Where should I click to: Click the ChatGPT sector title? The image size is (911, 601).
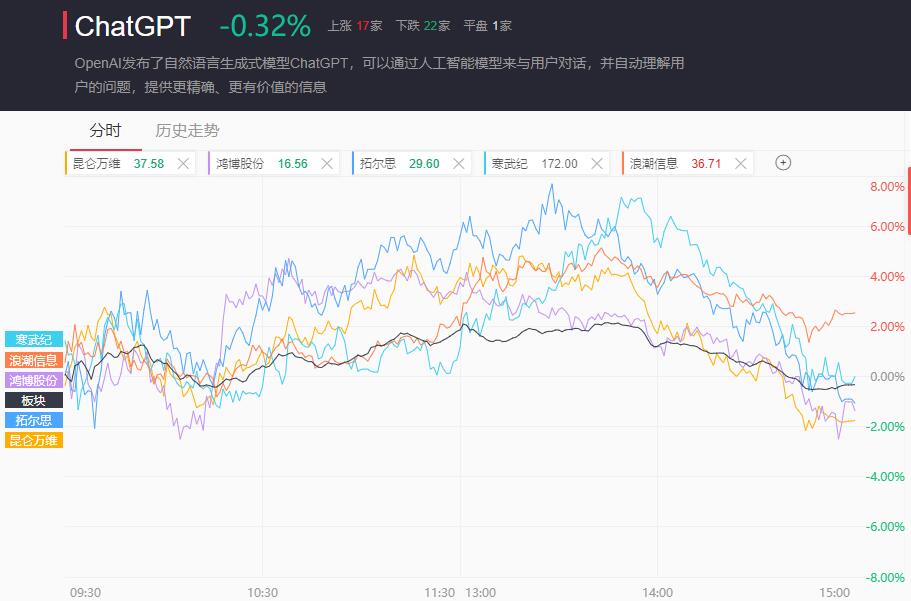click(132, 26)
